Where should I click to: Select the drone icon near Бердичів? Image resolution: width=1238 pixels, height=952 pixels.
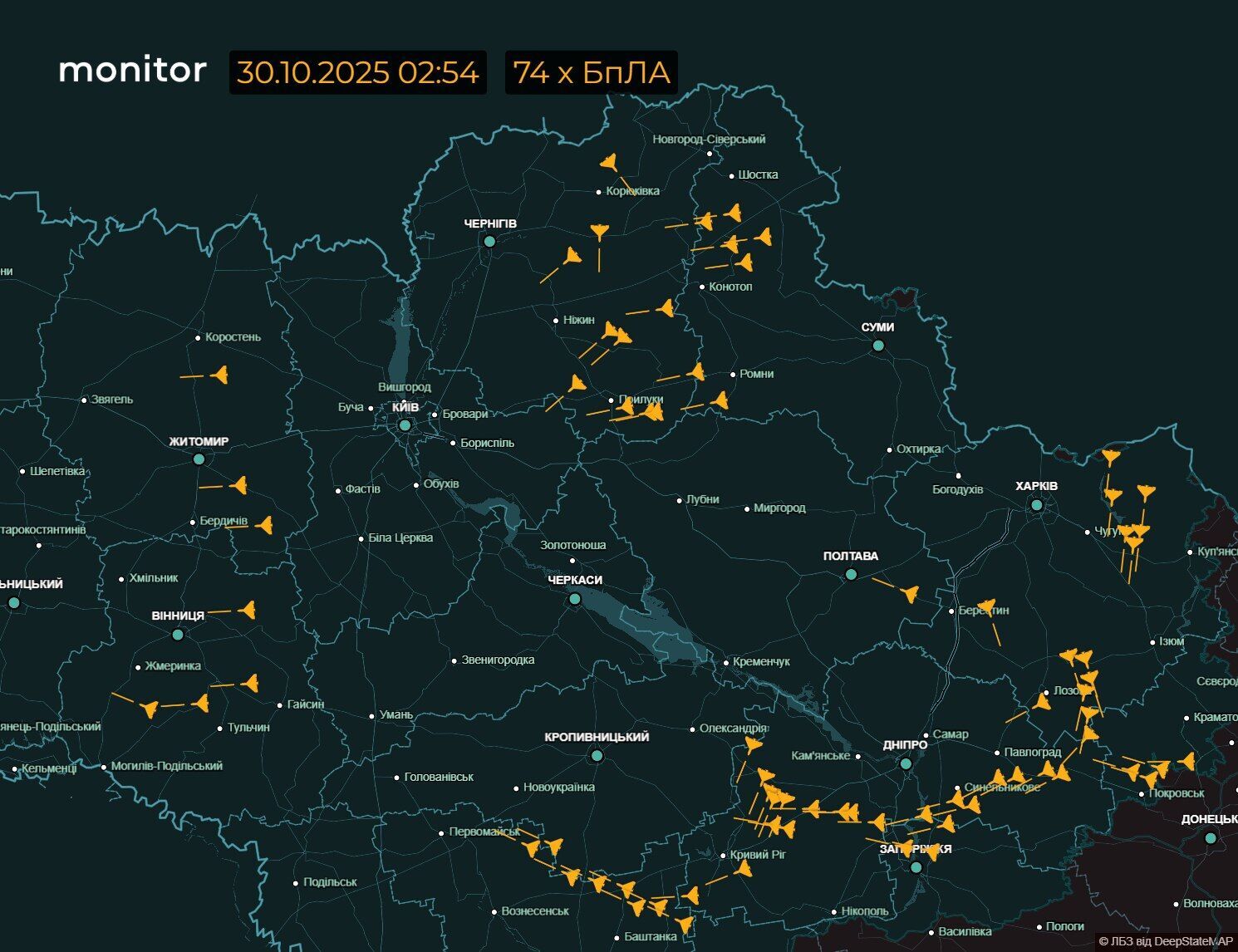(264, 526)
